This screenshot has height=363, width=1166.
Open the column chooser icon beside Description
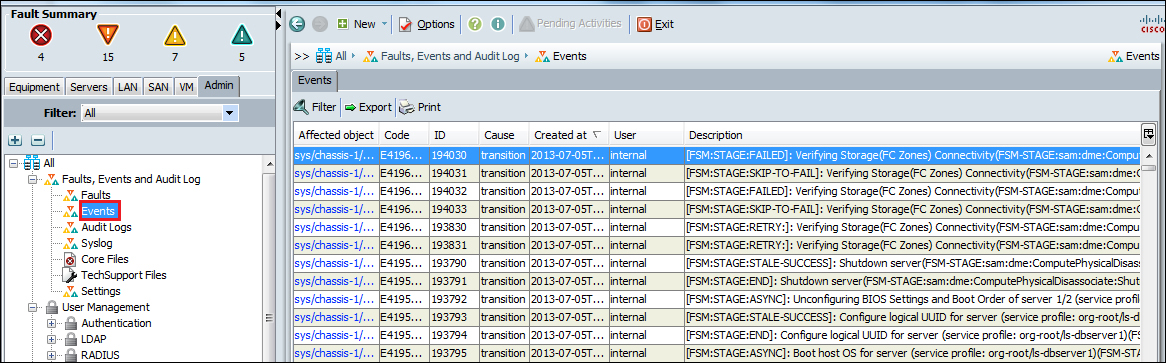(x=1149, y=134)
